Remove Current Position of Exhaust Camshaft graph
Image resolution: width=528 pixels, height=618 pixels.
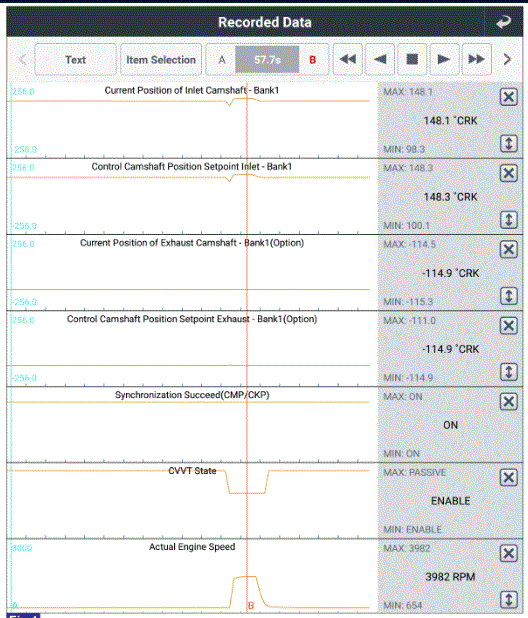tap(509, 249)
